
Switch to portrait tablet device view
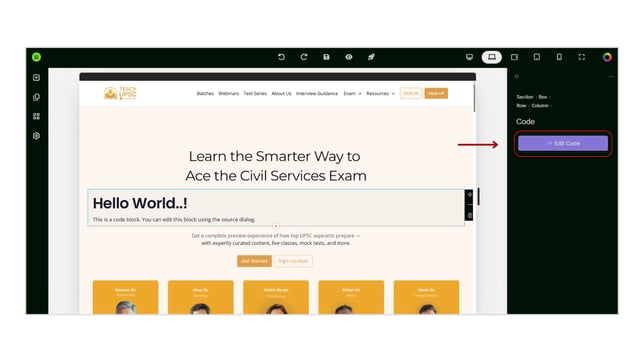tap(537, 57)
